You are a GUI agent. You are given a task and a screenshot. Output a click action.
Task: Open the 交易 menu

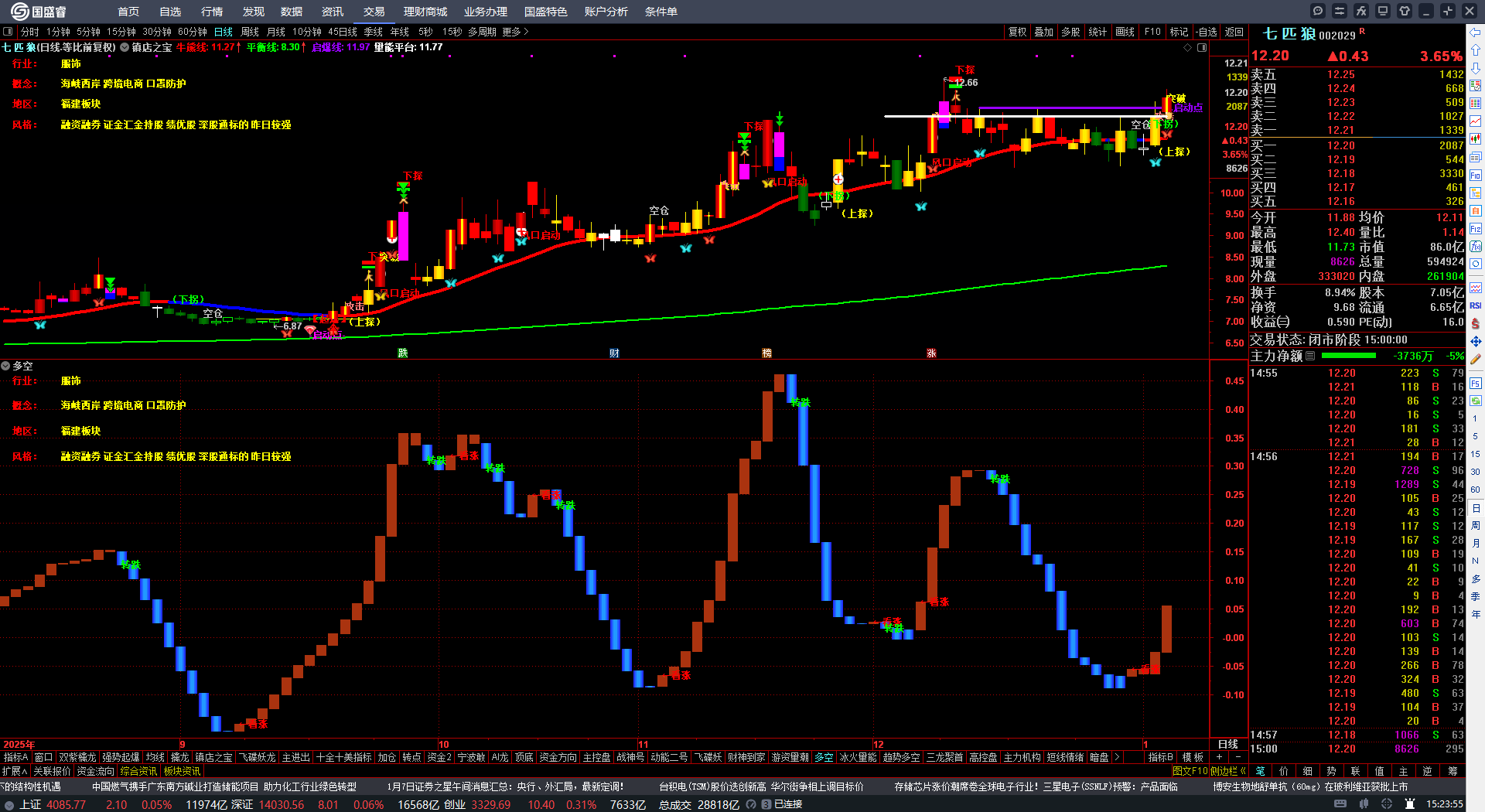point(374,12)
